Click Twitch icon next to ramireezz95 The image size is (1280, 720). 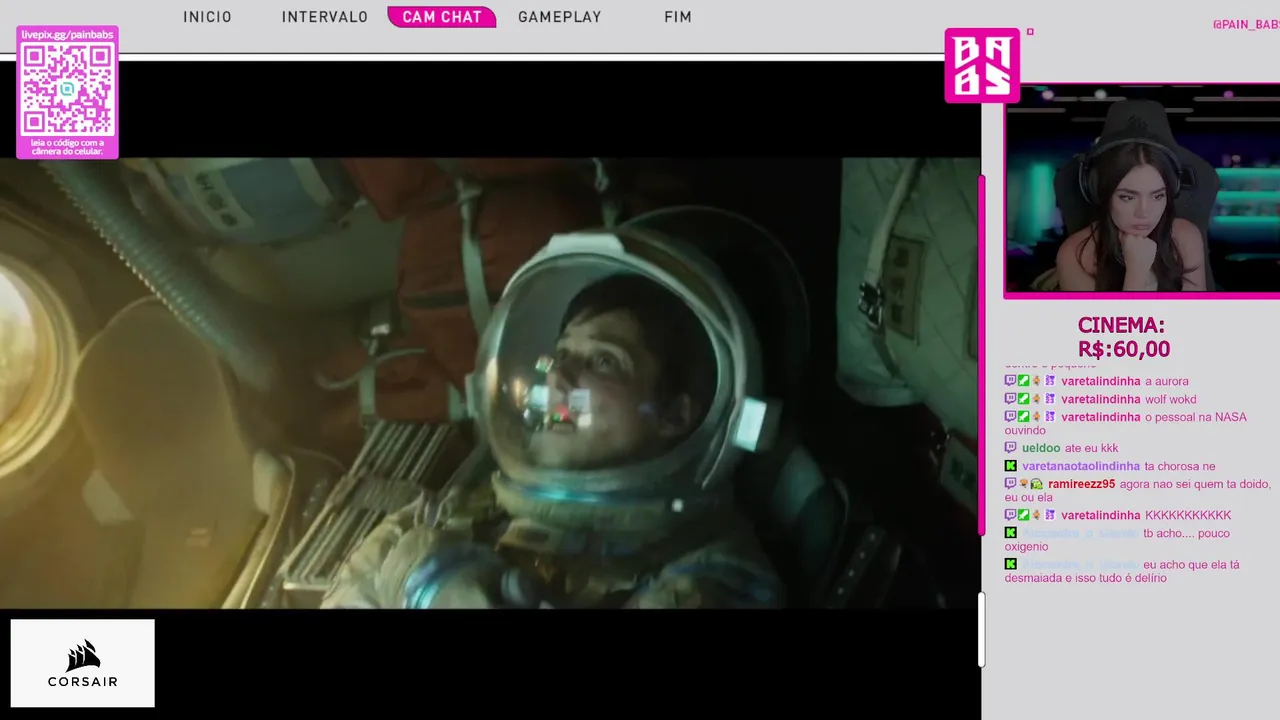[1010, 484]
